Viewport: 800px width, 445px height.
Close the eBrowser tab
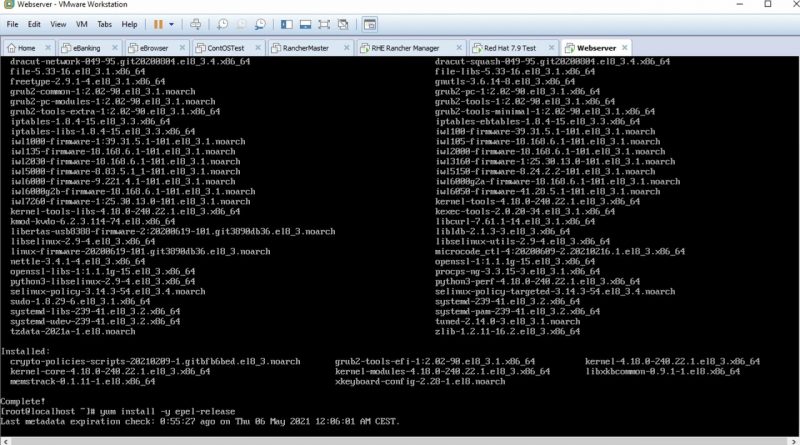[x=182, y=47]
